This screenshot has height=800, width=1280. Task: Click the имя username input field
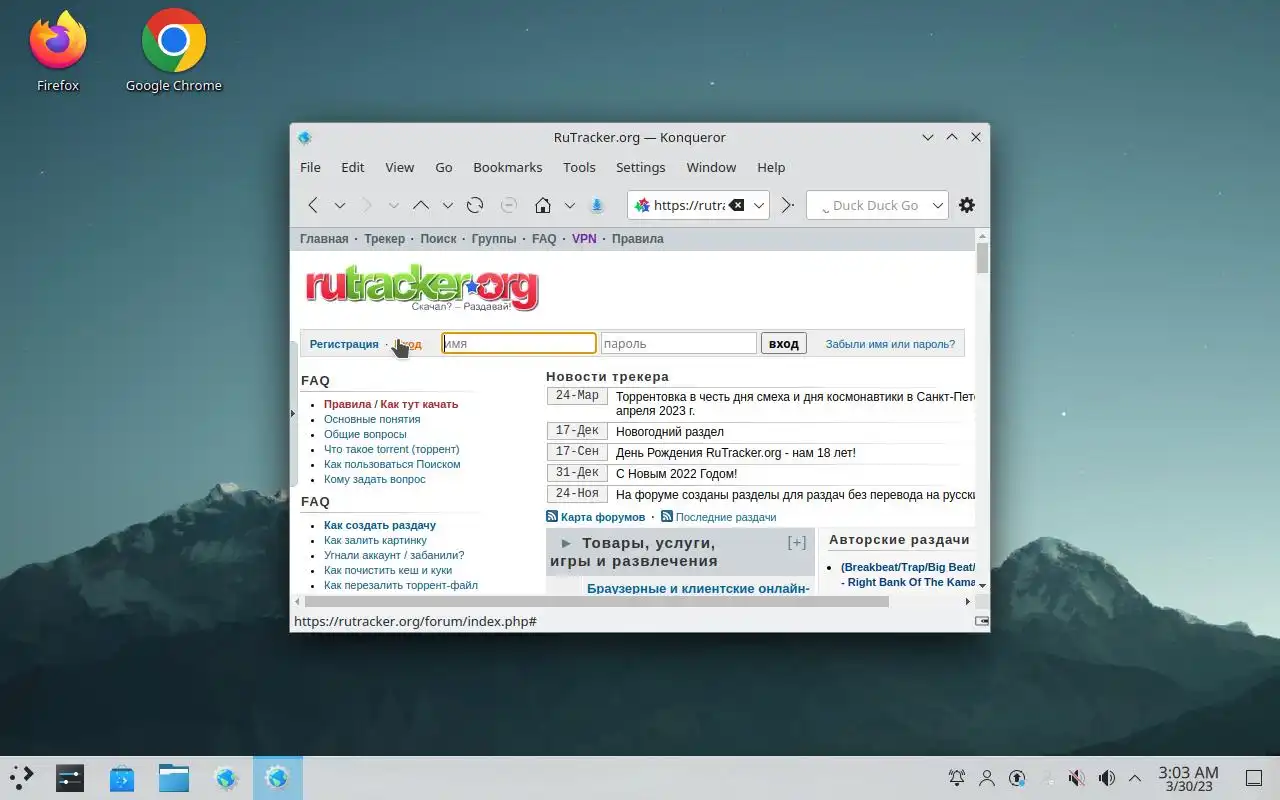point(519,344)
